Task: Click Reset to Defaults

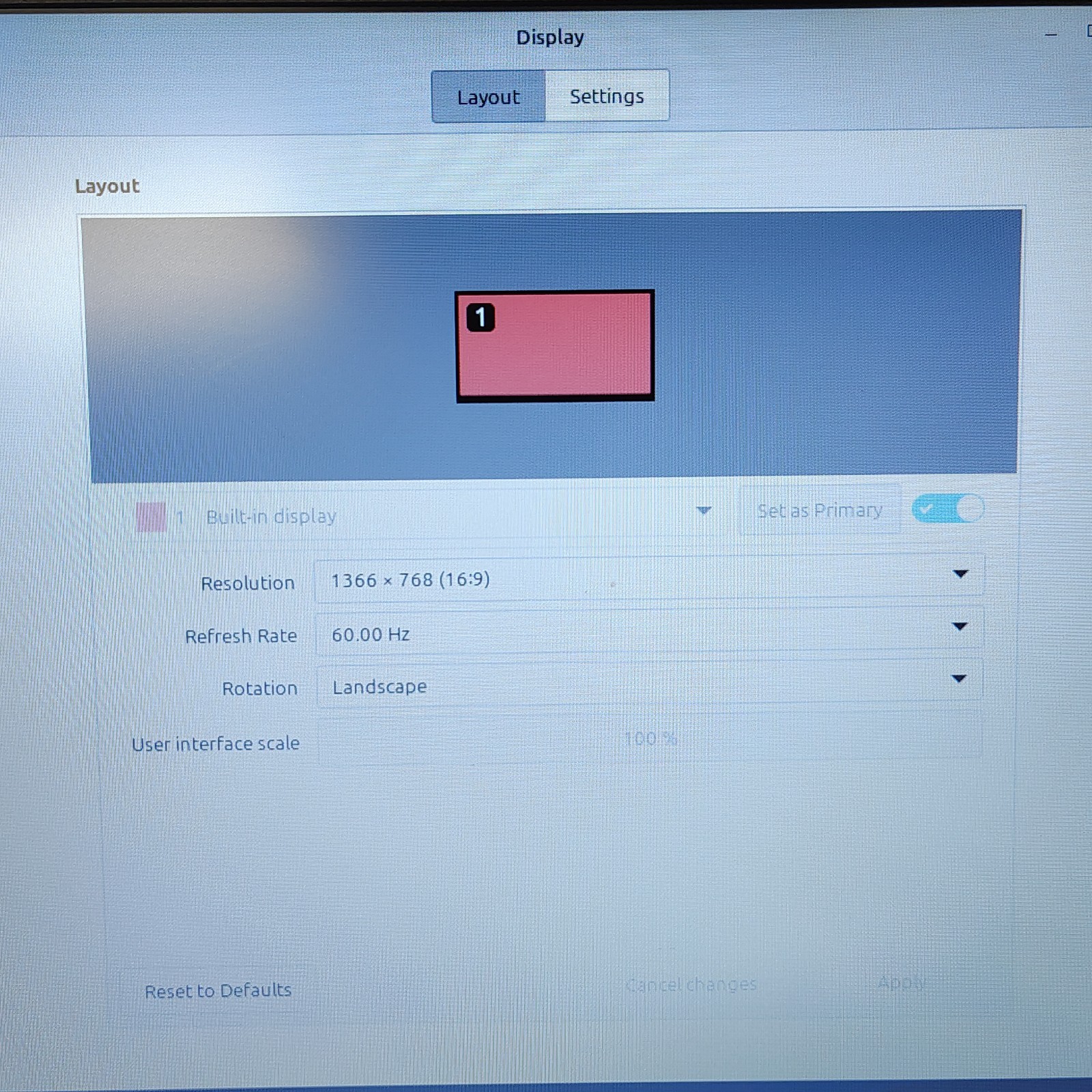Action: 218,990
